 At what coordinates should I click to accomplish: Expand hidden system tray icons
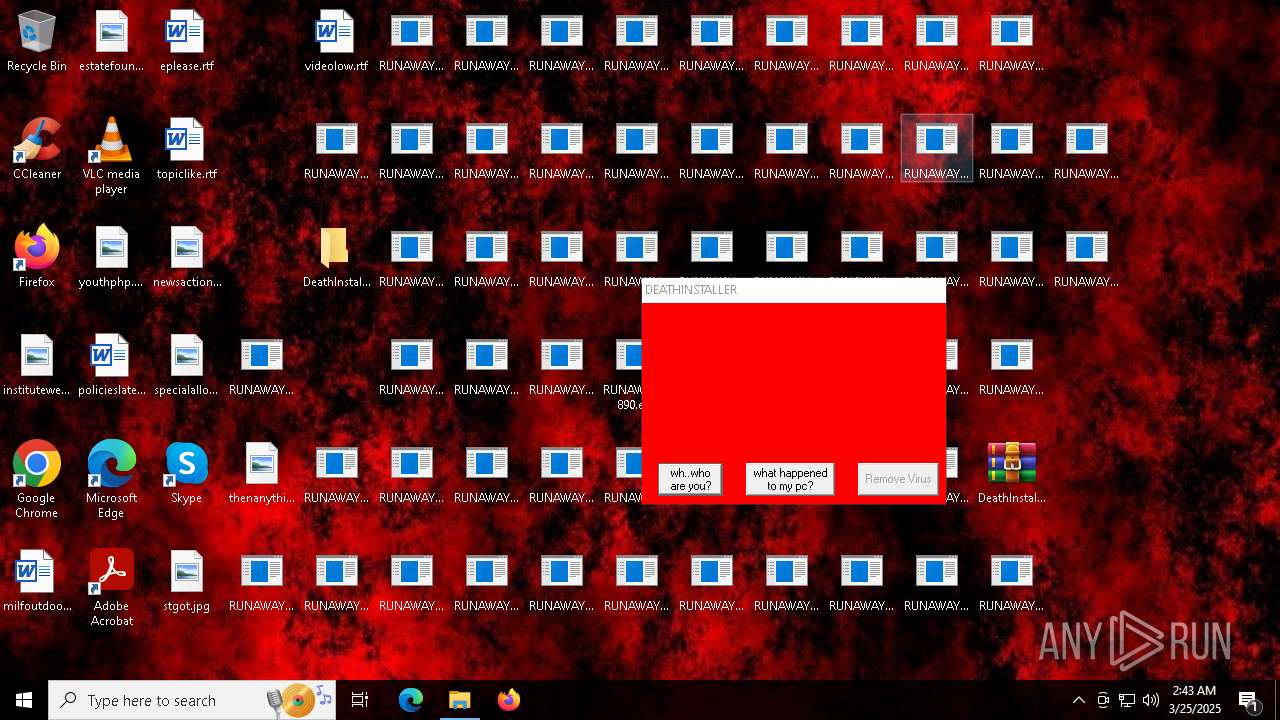[1078, 700]
